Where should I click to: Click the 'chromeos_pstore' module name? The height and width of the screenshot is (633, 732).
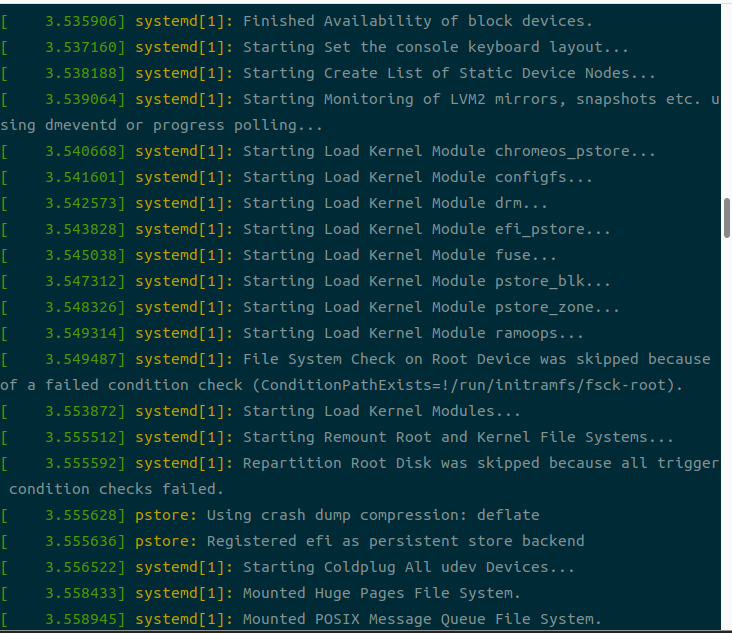click(x=562, y=152)
